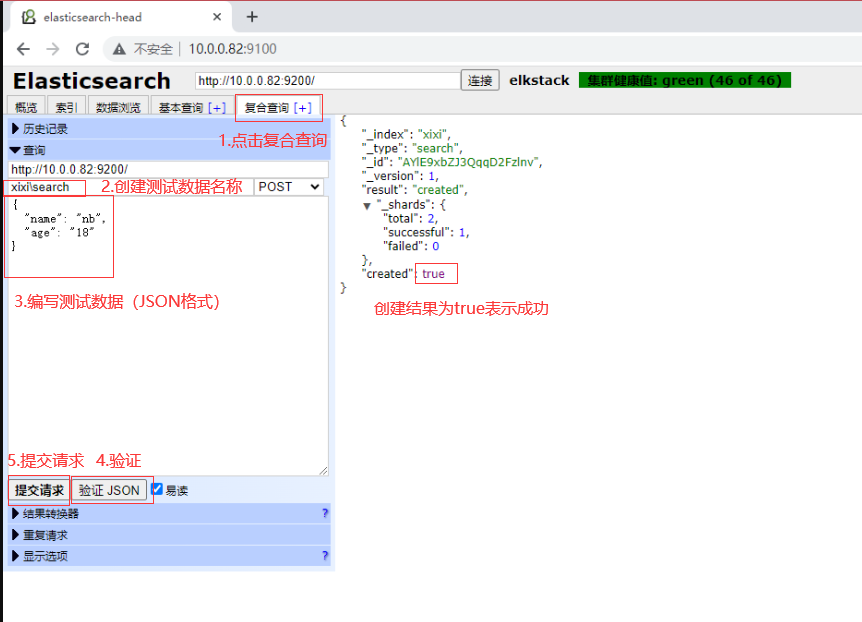Screen dimensions: 862x622
Task: Click the textarea resize handle corner
Action: tap(324, 471)
